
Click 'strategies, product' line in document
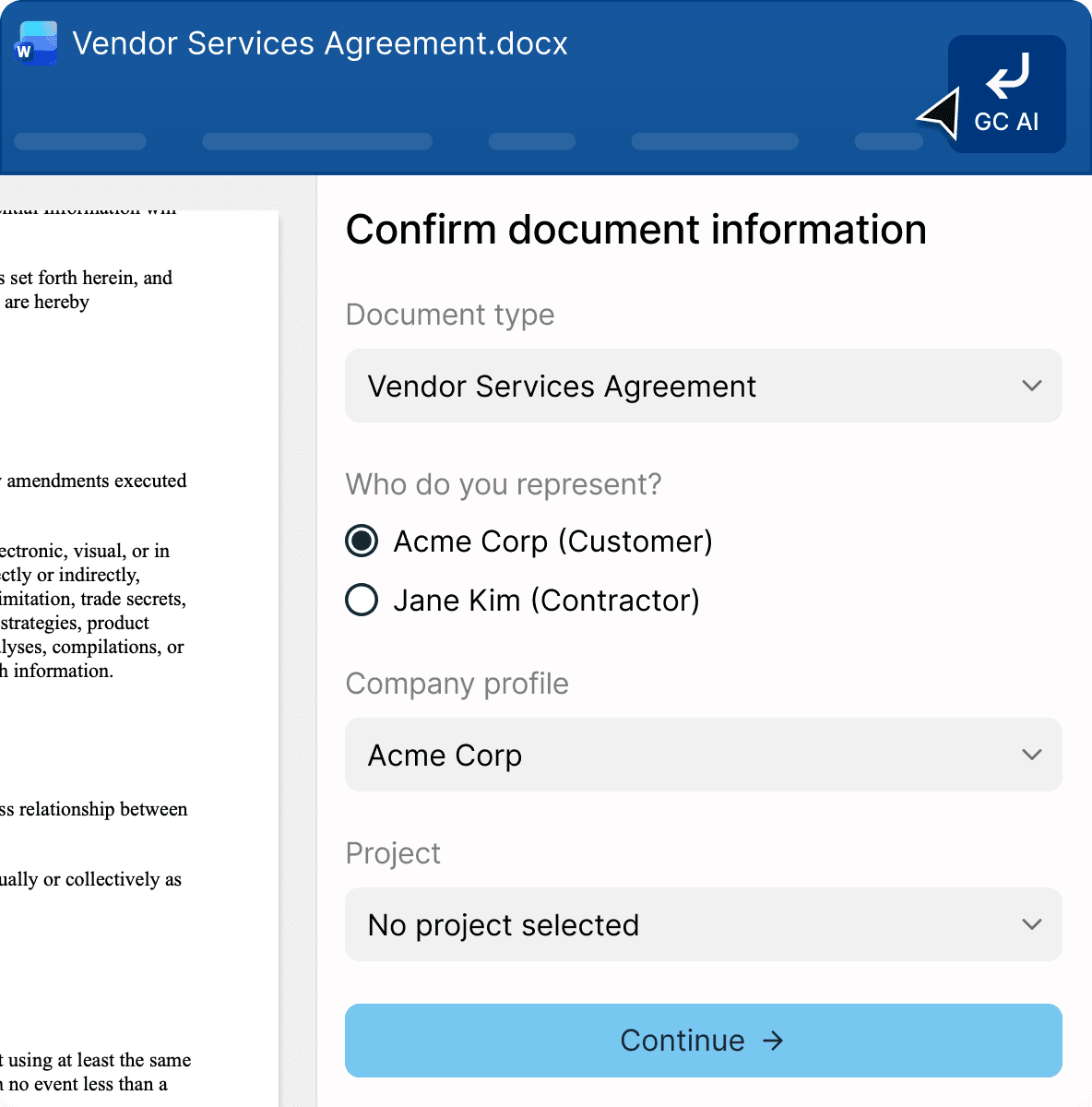[75, 623]
